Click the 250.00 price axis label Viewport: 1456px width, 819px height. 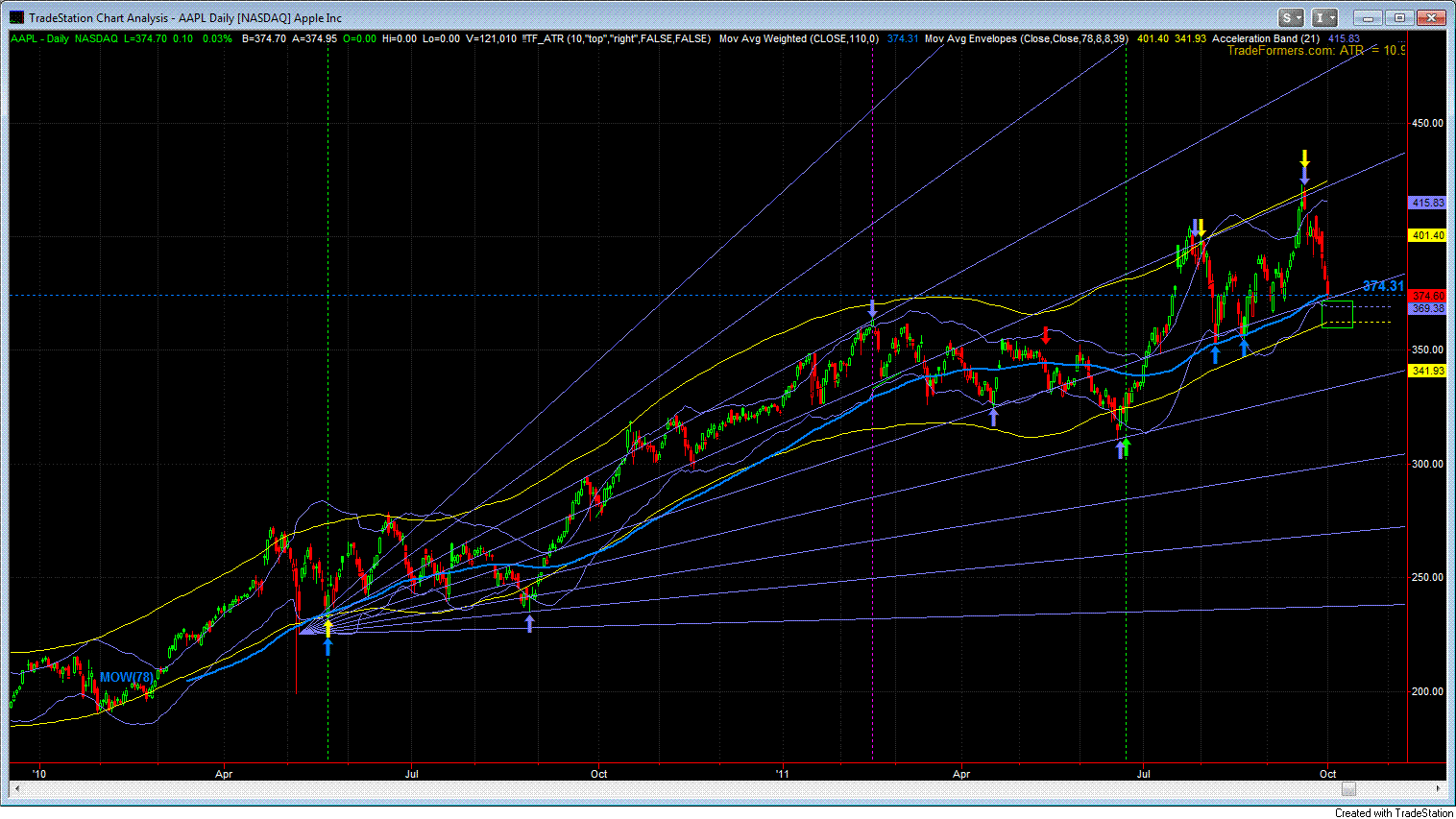[x=1427, y=577]
